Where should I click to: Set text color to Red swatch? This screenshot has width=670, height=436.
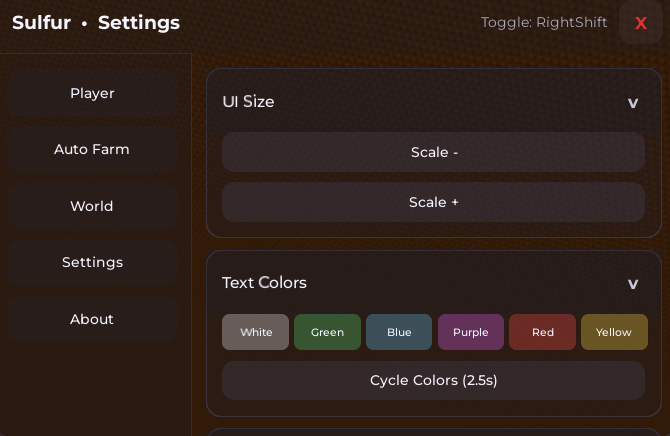(542, 332)
